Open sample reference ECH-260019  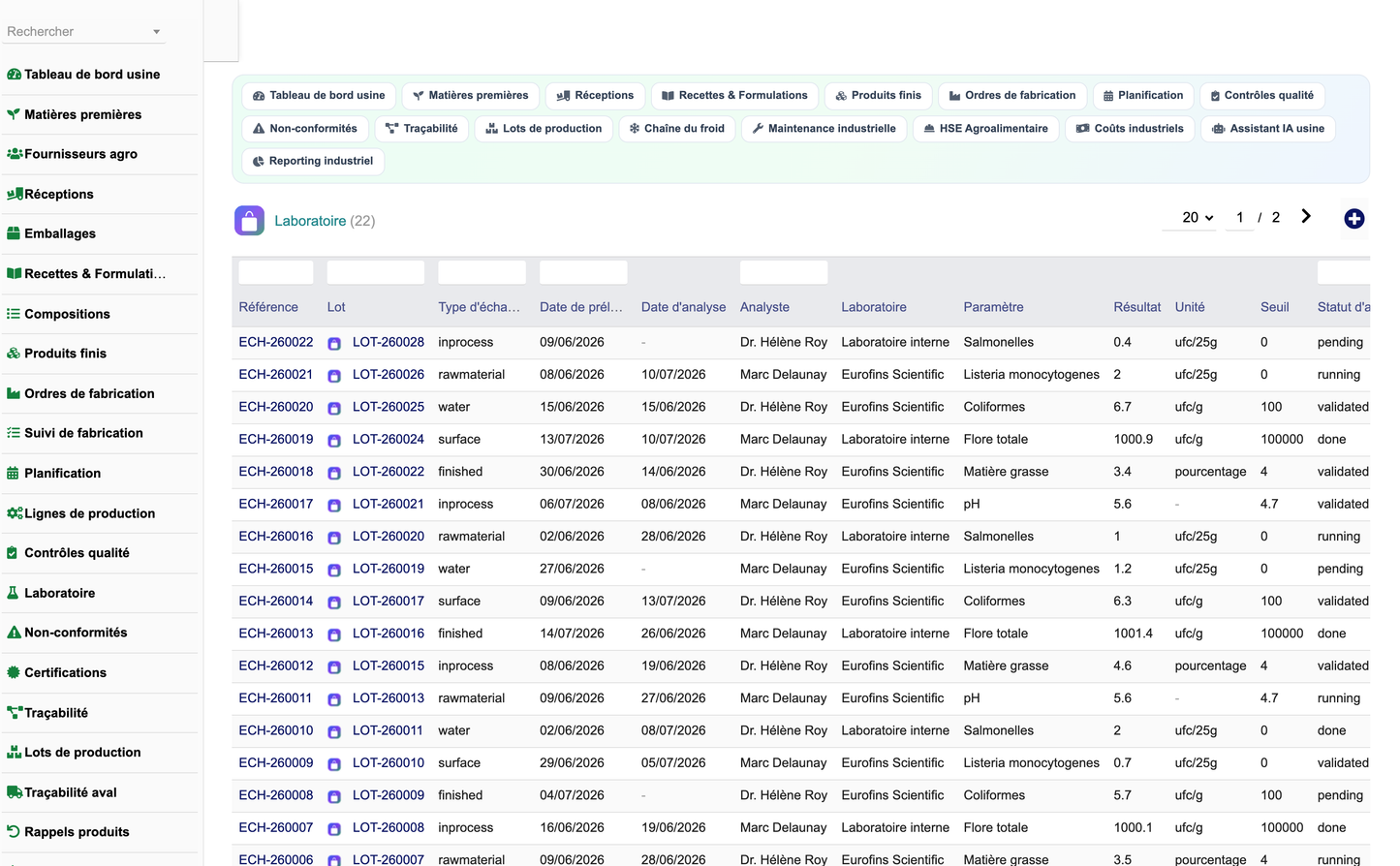point(276,439)
